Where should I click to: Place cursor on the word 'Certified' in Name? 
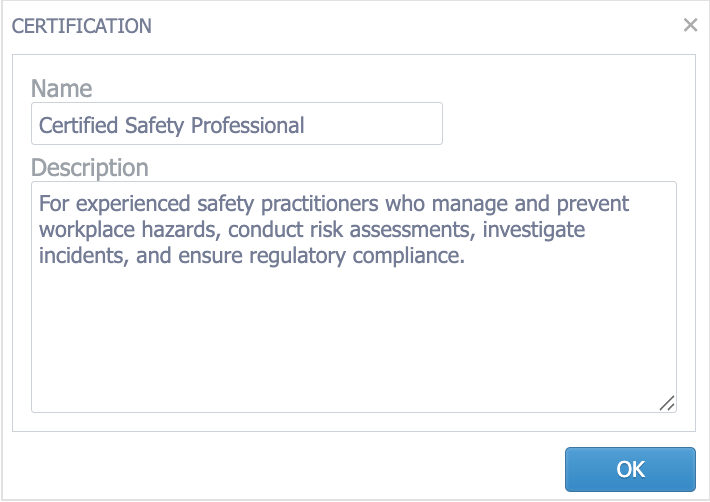[76, 126]
